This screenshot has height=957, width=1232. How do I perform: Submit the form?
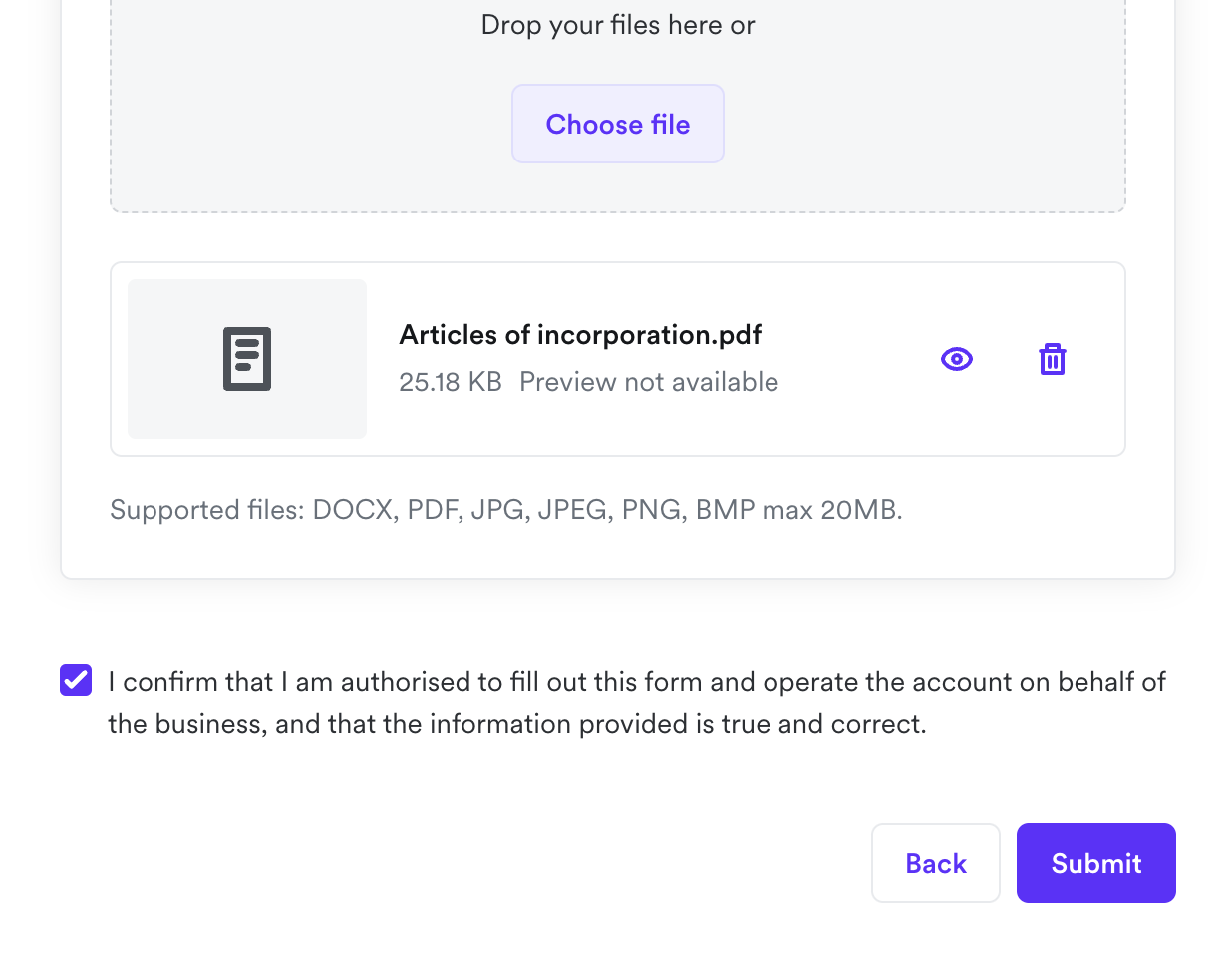1095,863
